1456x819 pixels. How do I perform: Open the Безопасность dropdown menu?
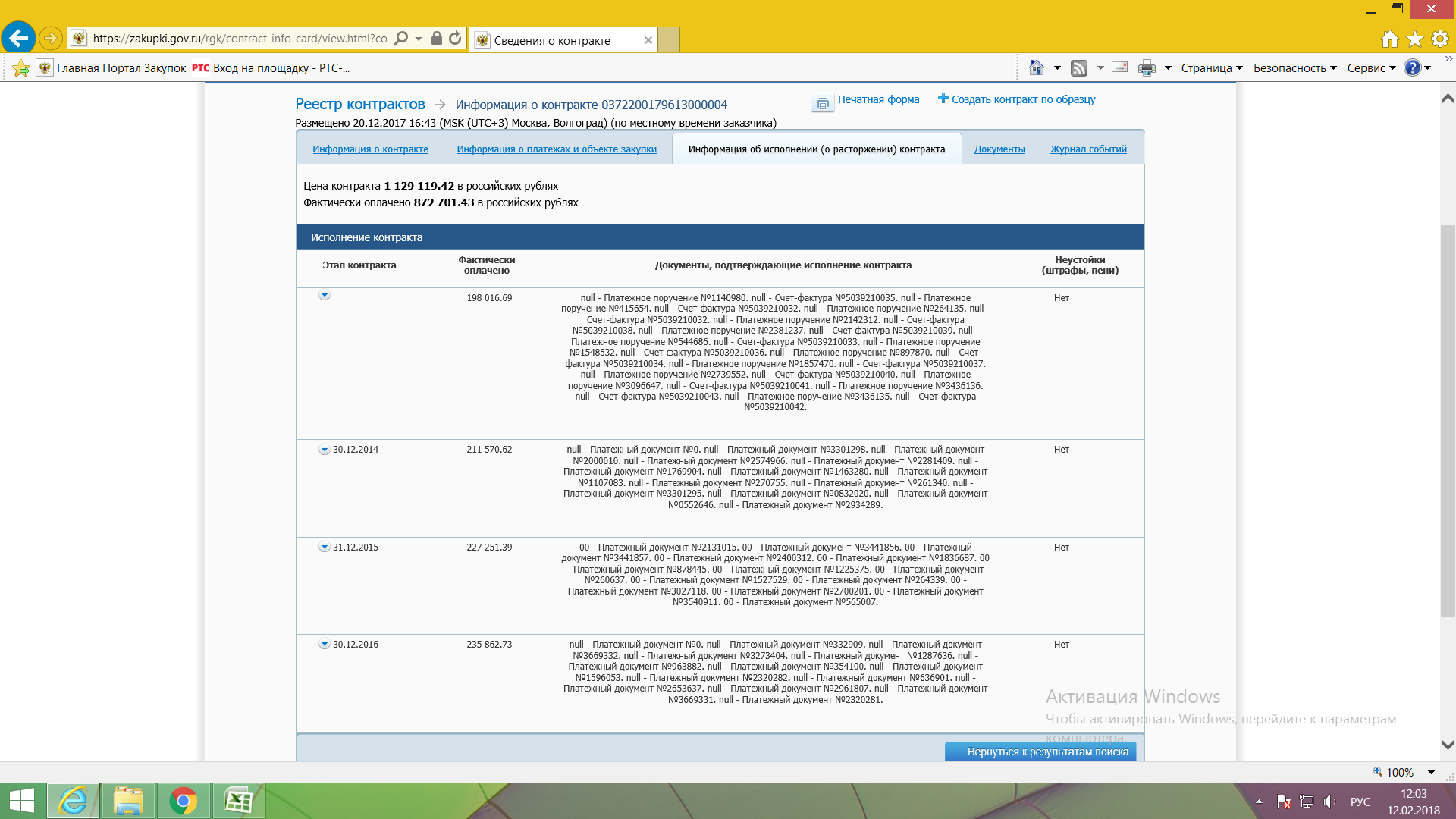[x=1294, y=68]
